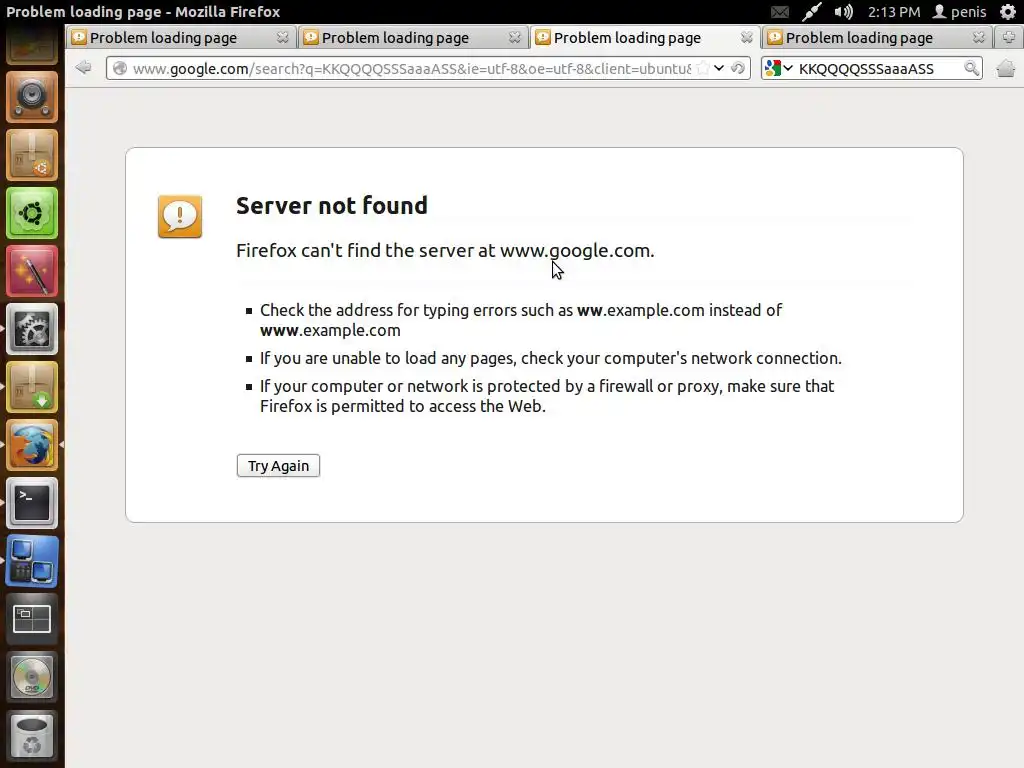Click the site identity globe icon
1024x768 pixels.
pos(120,68)
